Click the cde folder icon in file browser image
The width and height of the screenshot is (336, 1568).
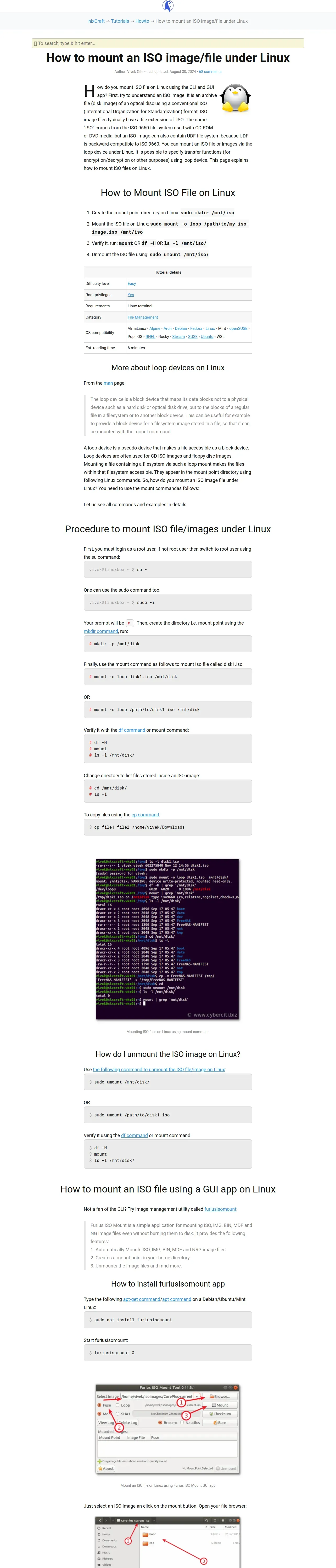146,1543
